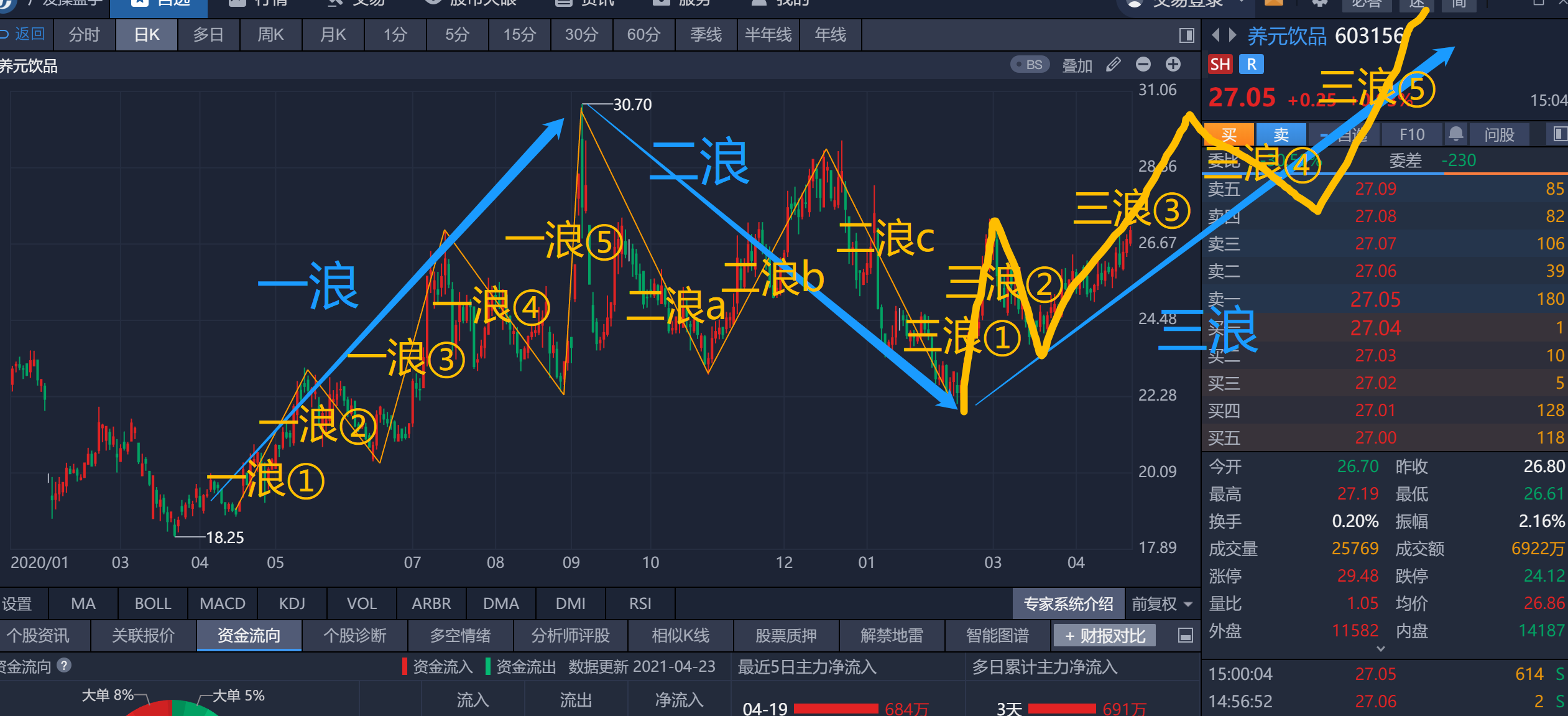Toggle chart side panel layout icon
The image size is (1568, 716).
click(x=1186, y=35)
